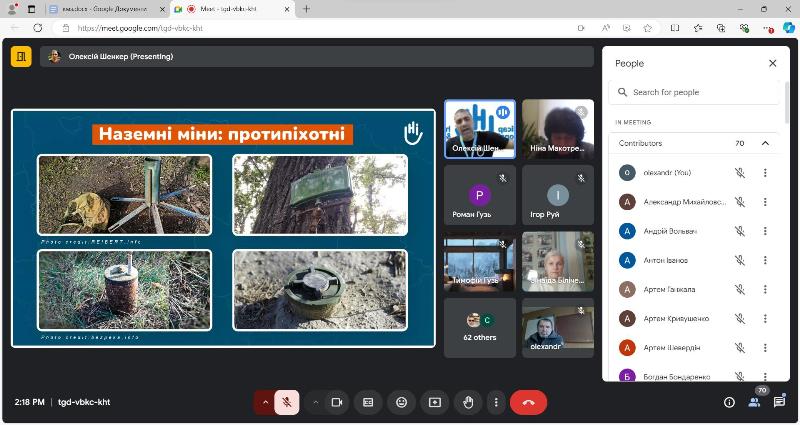Click the red Leave call button
The image size is (800, 425).
click(528, 402)
